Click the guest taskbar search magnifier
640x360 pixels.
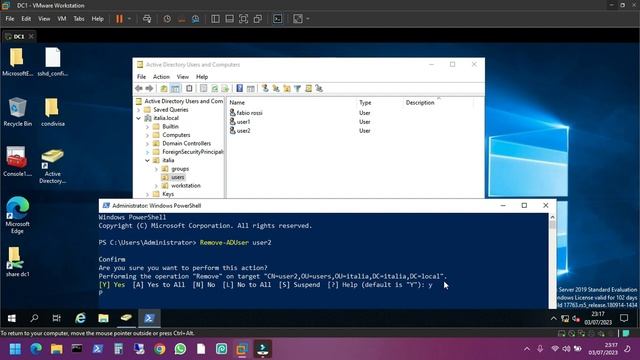click(x=34, y=318)
